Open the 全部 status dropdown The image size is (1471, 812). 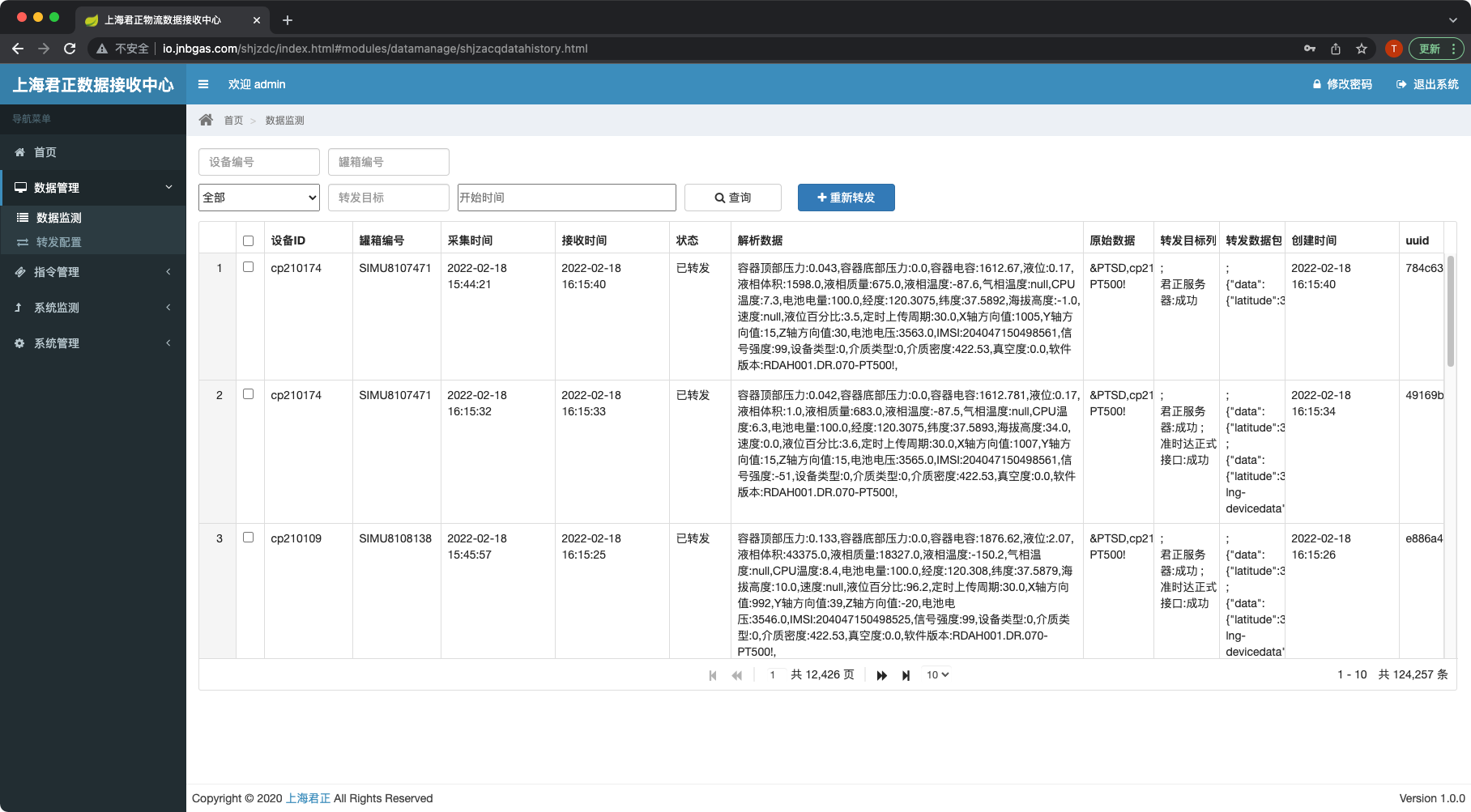259,198
